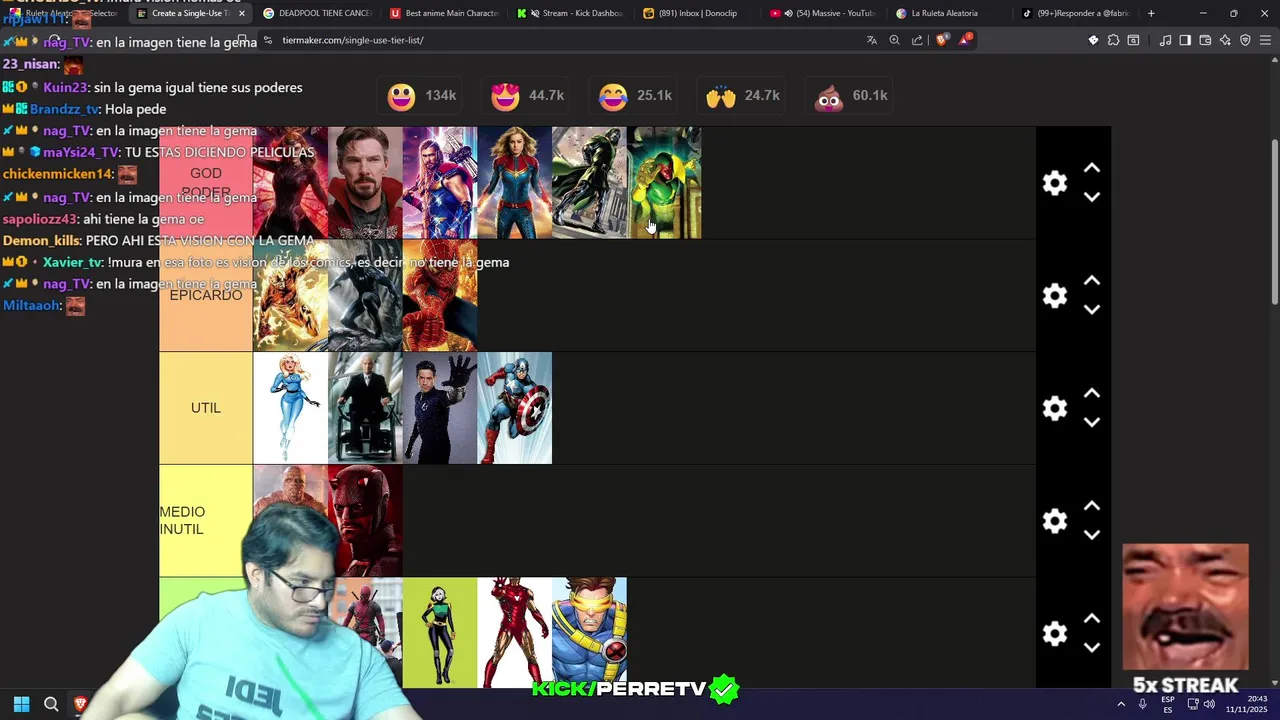This screenshot has height=720, width=1280.
Task: Select Doctor Doom image in GOD PODER
Action: 589,183
